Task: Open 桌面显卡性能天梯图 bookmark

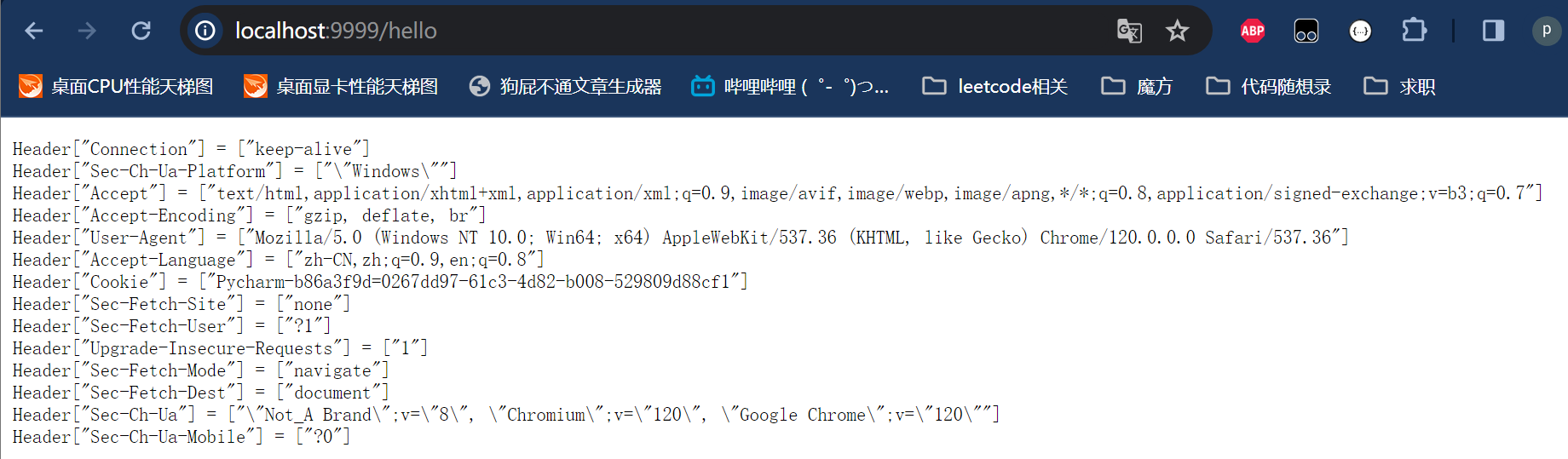Action: pyautogui.click(x=341, y=86)
